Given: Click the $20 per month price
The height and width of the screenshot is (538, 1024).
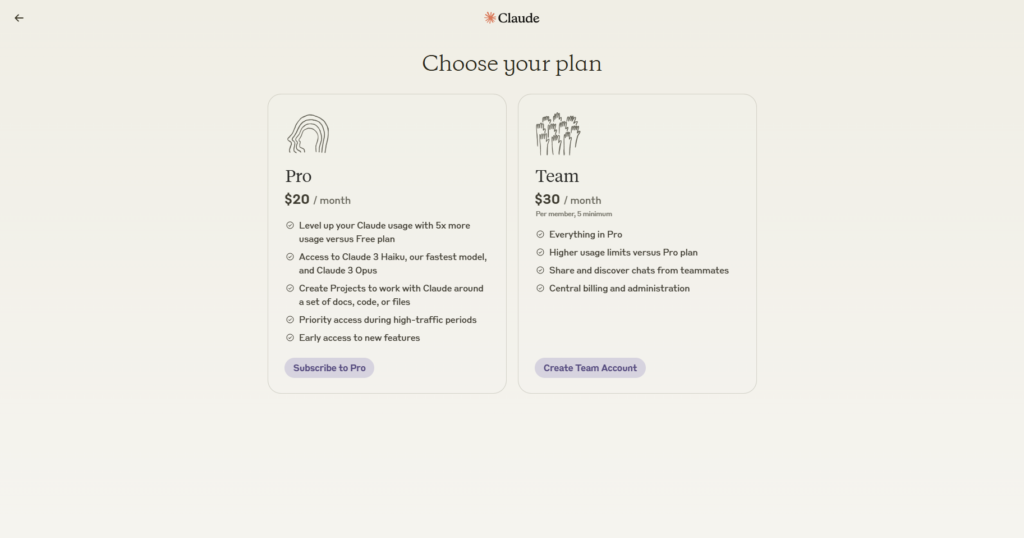Looking at the screenshot, I should tap(317, 200).
